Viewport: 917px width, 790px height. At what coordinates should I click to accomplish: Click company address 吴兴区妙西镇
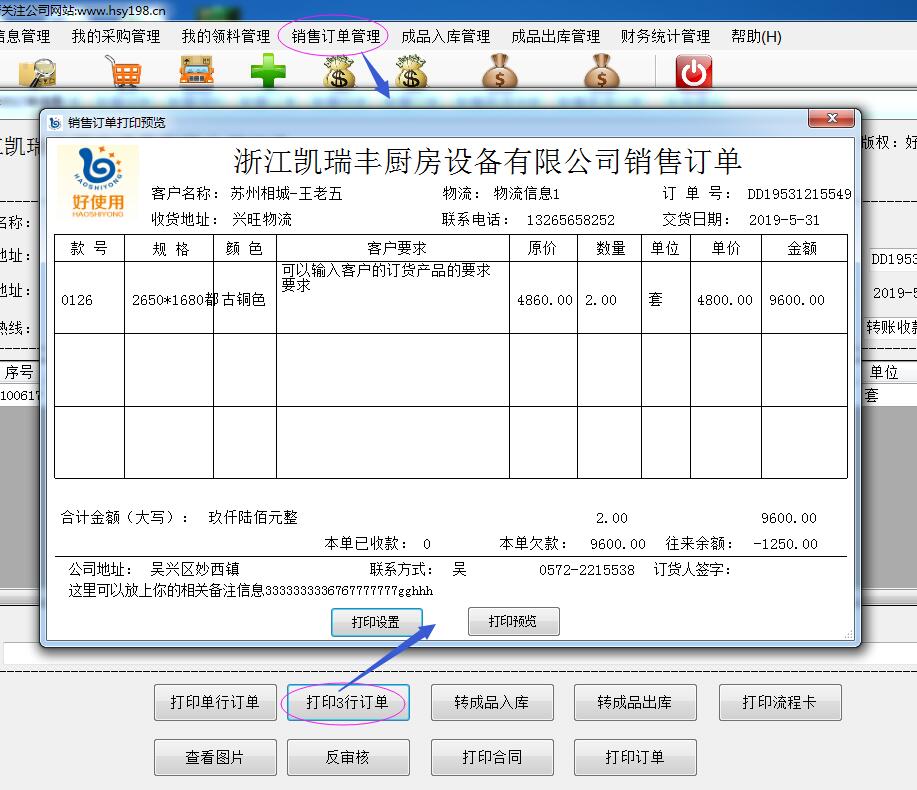coord(194,569)
